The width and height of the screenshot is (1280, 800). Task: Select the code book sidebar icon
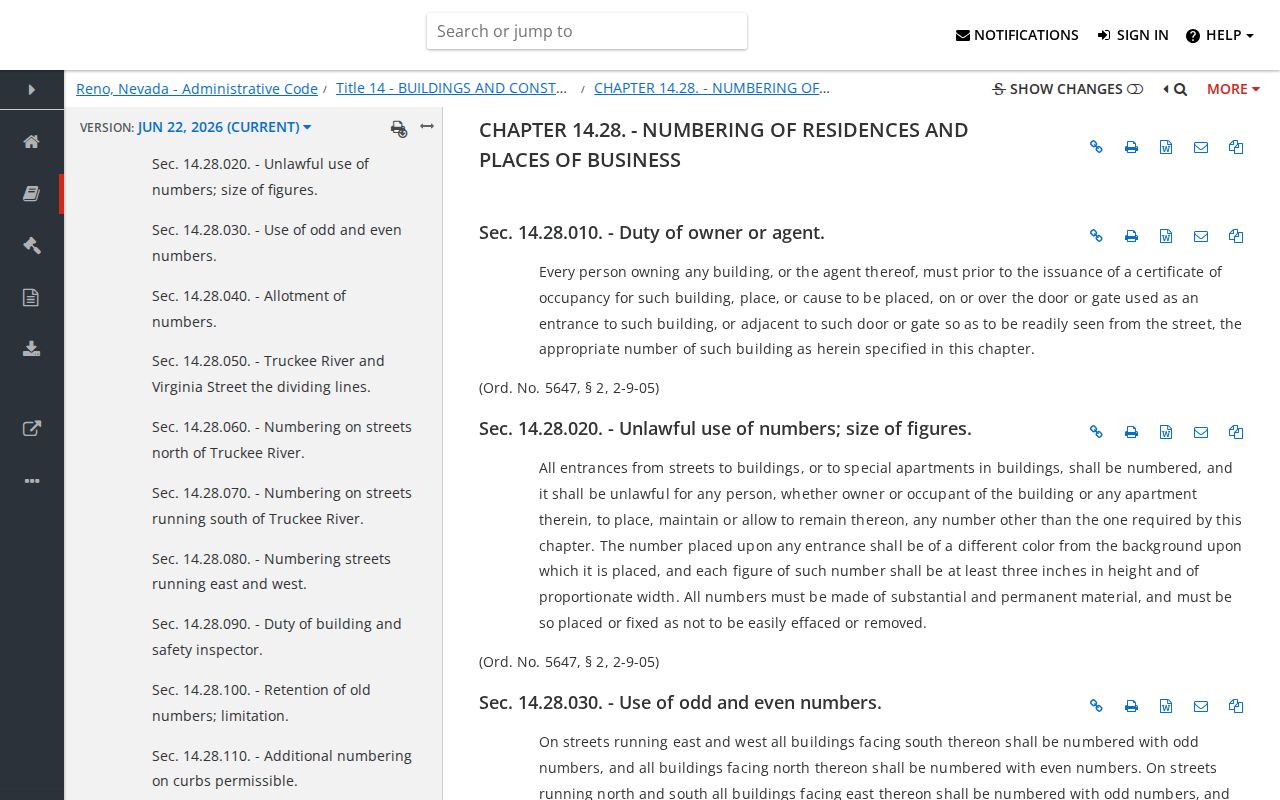click(x=32, y=193)
